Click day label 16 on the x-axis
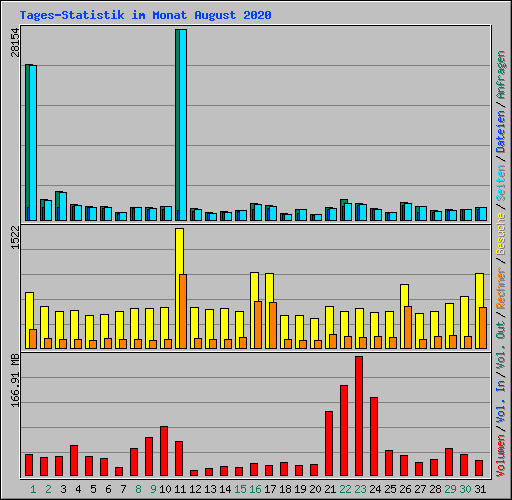 coord(255,489)
